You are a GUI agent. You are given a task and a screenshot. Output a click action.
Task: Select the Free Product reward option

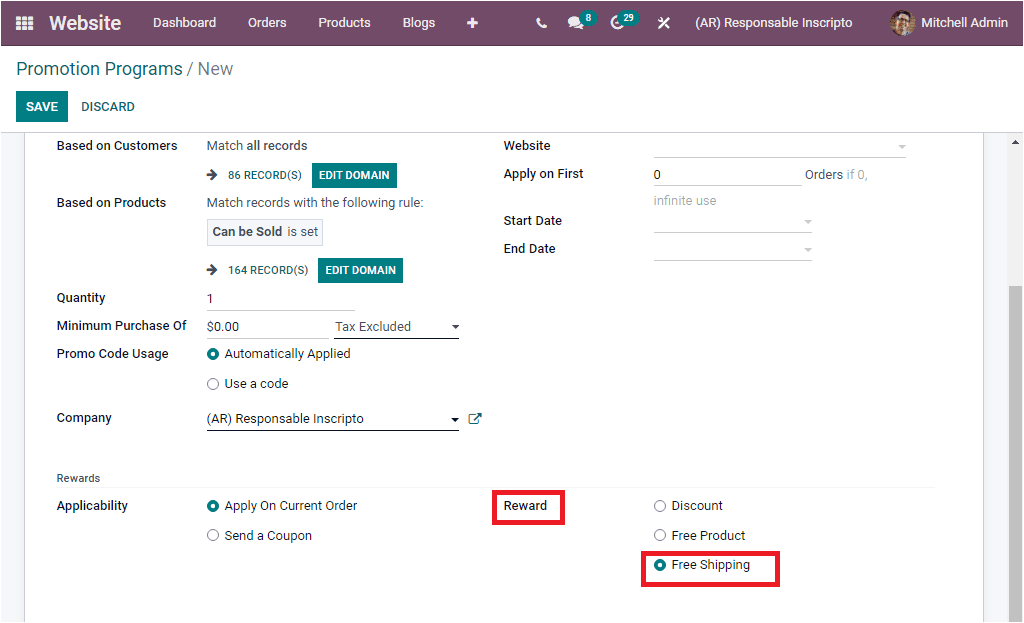click(660, 535)
